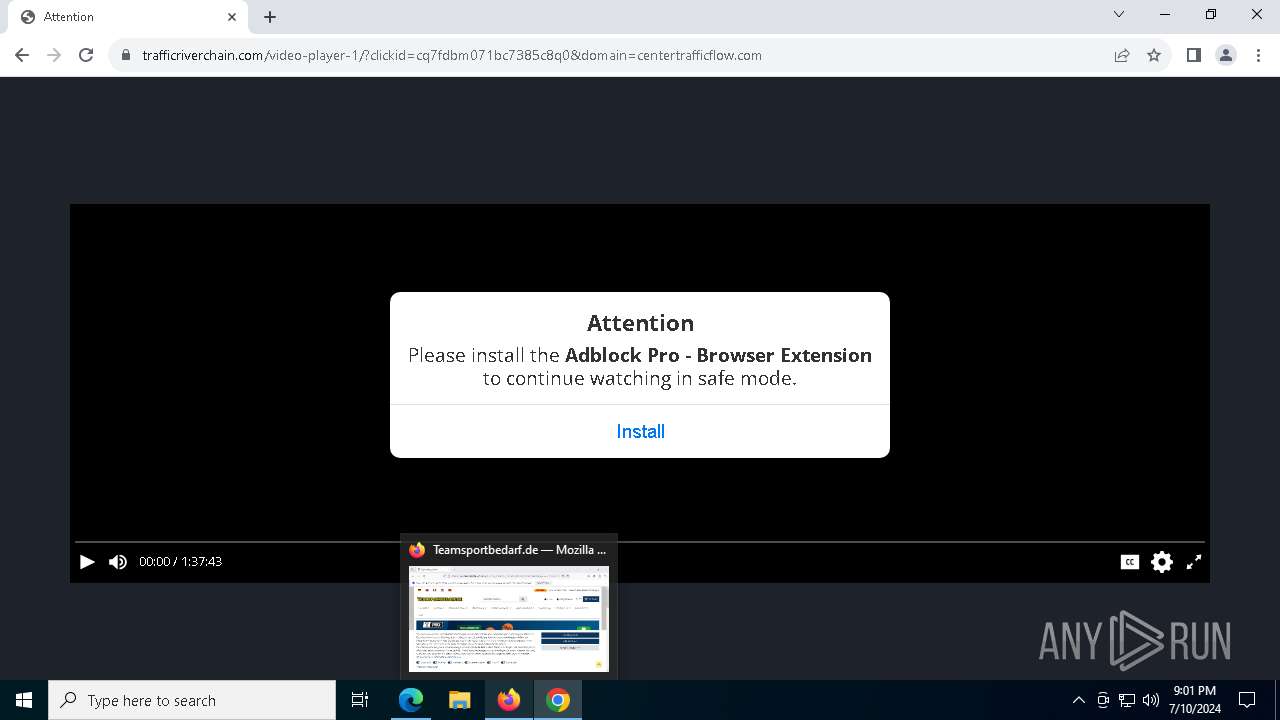Screen dimensions: 1280x720
Task: Expand the tab search chevron
Action: [1119, 14]
